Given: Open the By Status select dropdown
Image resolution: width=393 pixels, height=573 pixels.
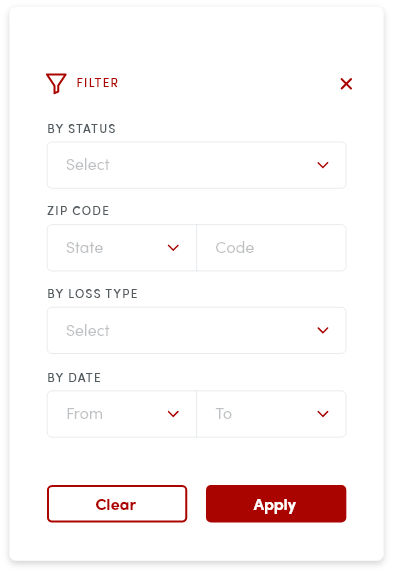Looking at the screenshot, I should click(197, 165).
